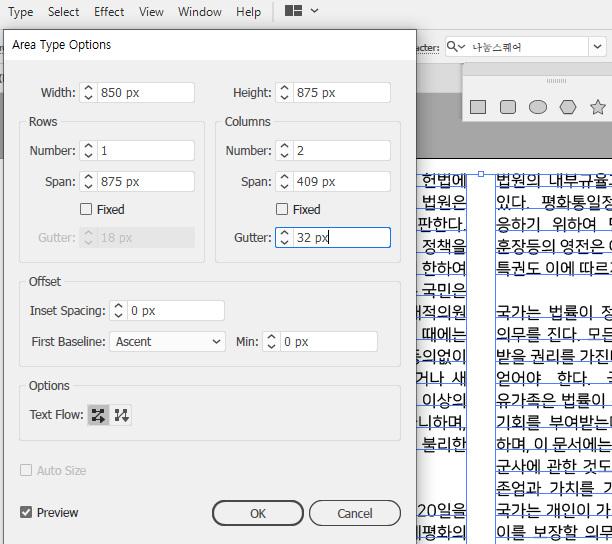The height and width of the screenshot is (544, 612).
Task: Open the Type menu
Action: tap(21, 12)
